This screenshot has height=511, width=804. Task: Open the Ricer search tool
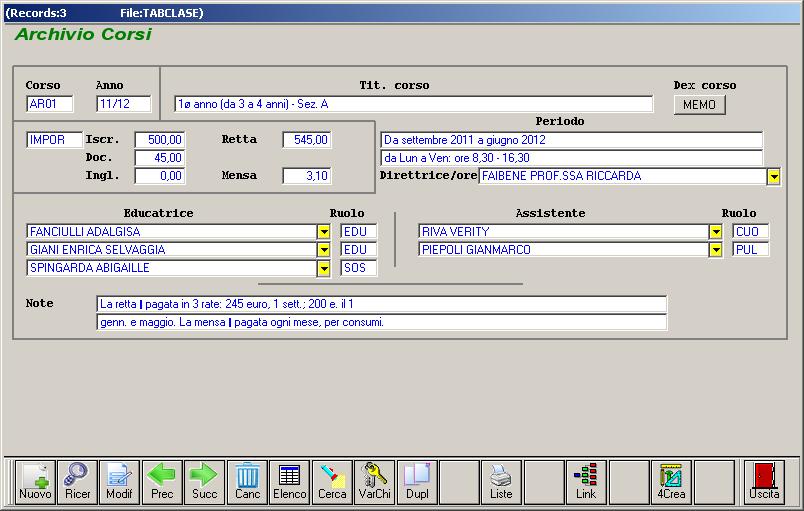coord(77,482)
